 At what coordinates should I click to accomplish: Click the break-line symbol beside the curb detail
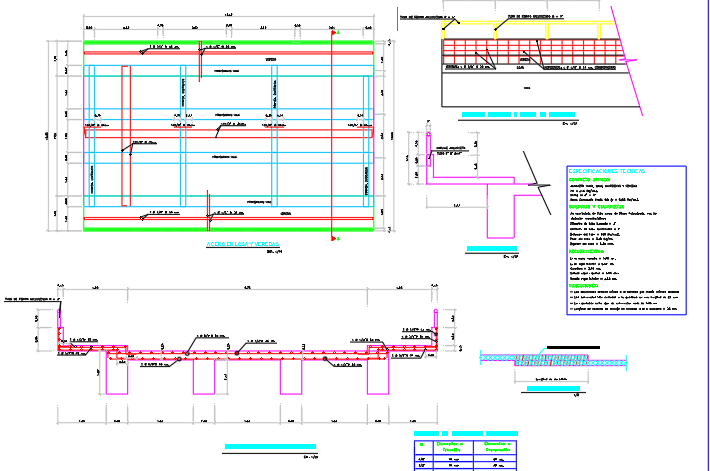click(540, 185)
